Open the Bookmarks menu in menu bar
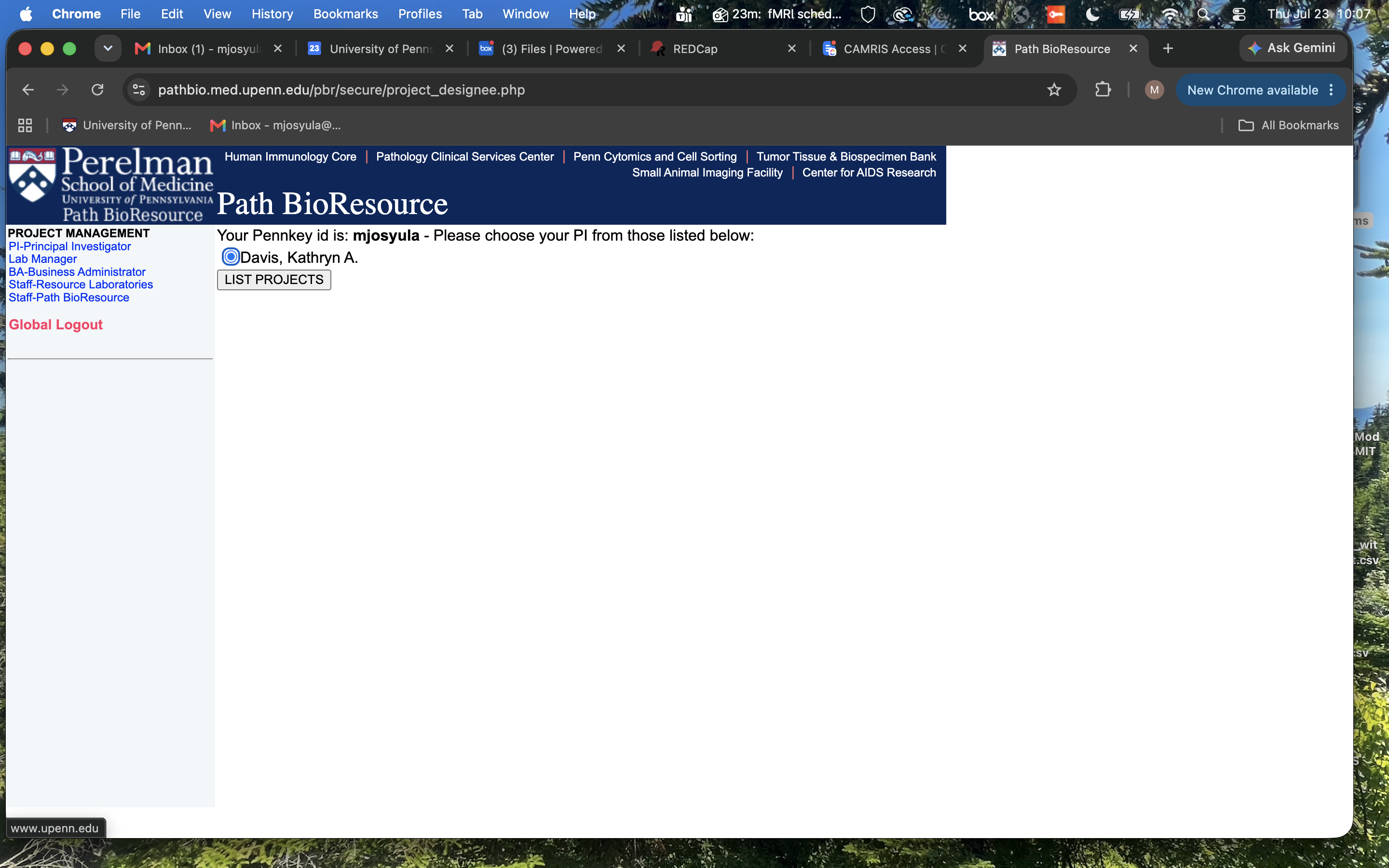Screen dimensions: 1389x868 pos(345,14)
